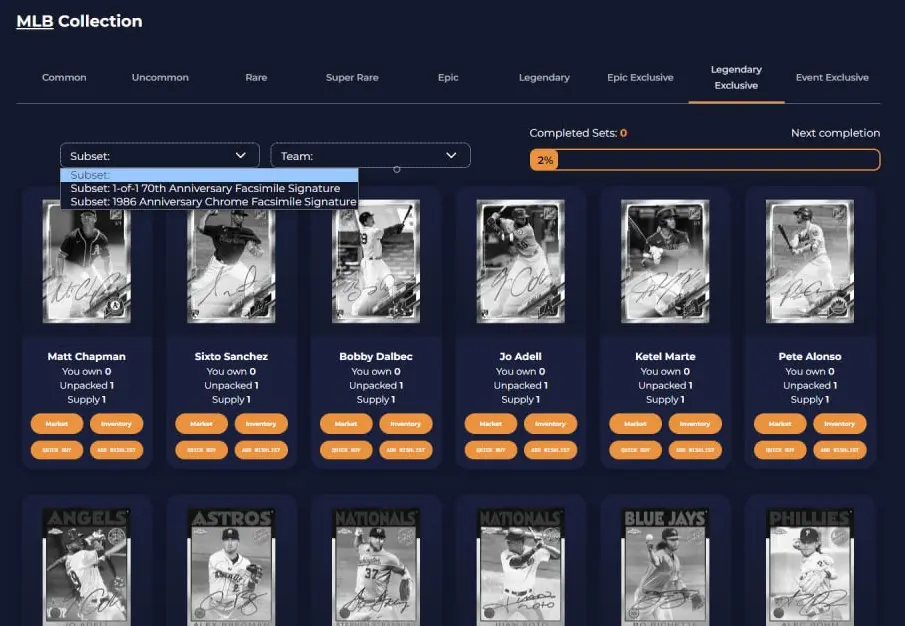Go to the Epic tab
905x626 pixels.
[x=448, y=77]
